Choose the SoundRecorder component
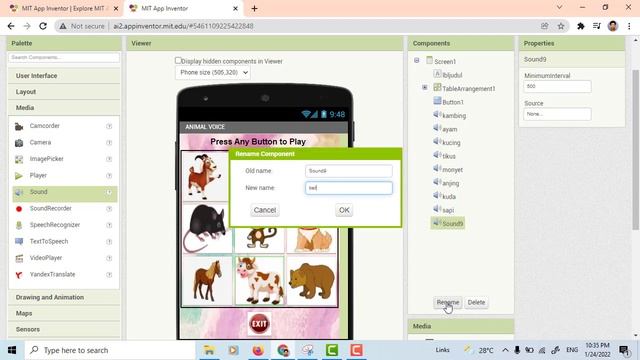This screenshot has height=360, width=640. pos(50,209)
